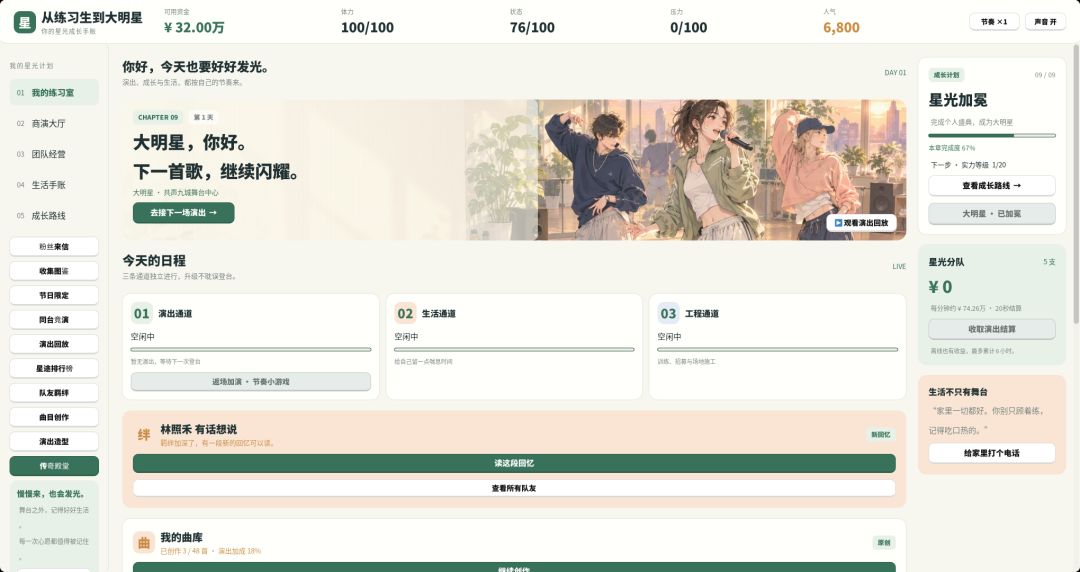Viewport: 1080px width, 572px height.
Task: Open 同台竞演 competition
Action: 54,320
